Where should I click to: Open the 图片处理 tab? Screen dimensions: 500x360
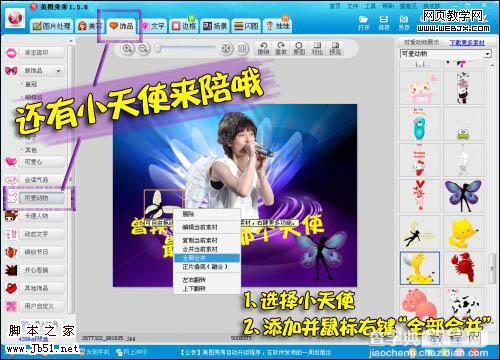tap(52, 26)
